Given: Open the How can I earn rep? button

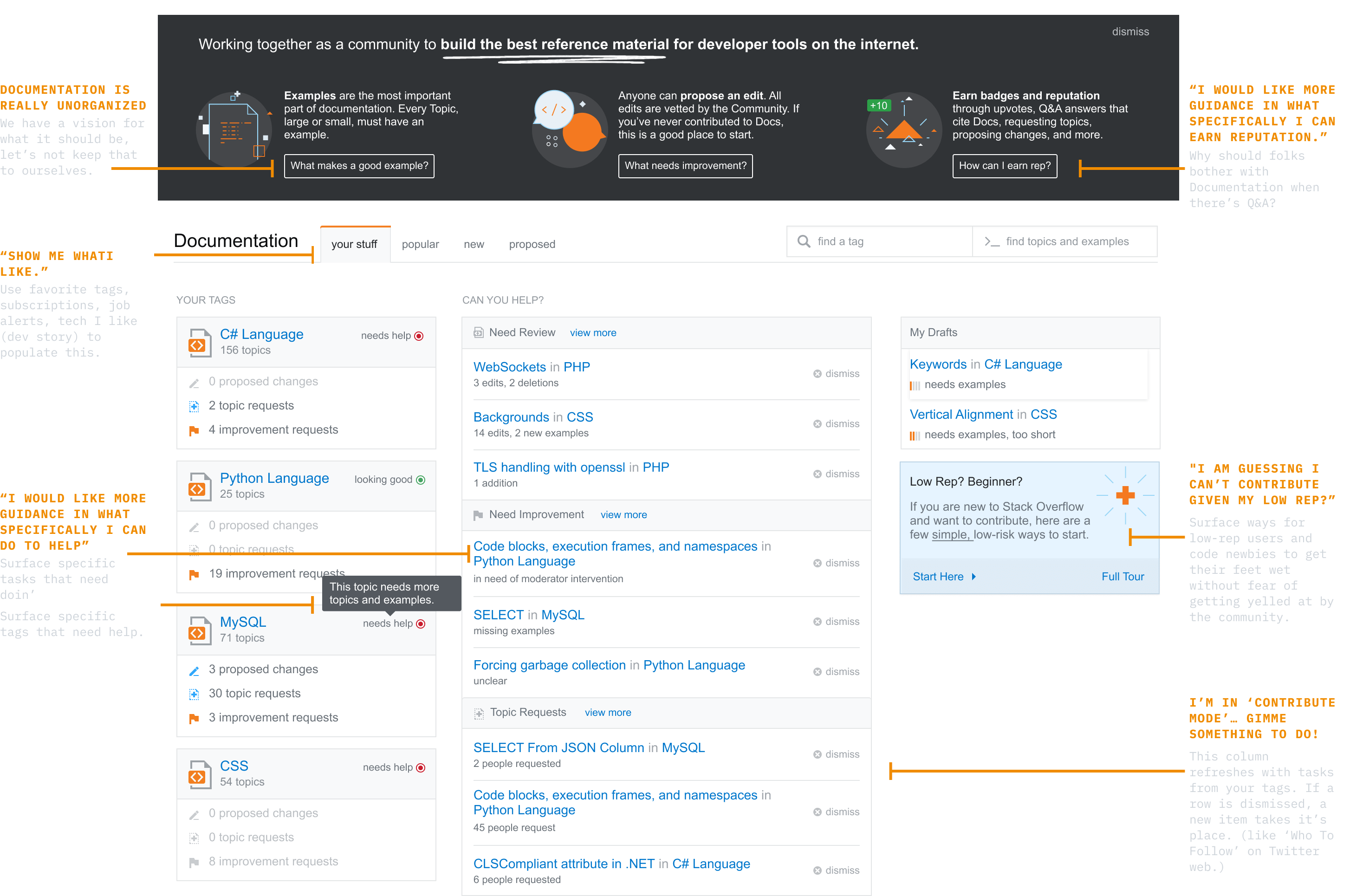Looking at the screenshot, I should pos(1004,166).
